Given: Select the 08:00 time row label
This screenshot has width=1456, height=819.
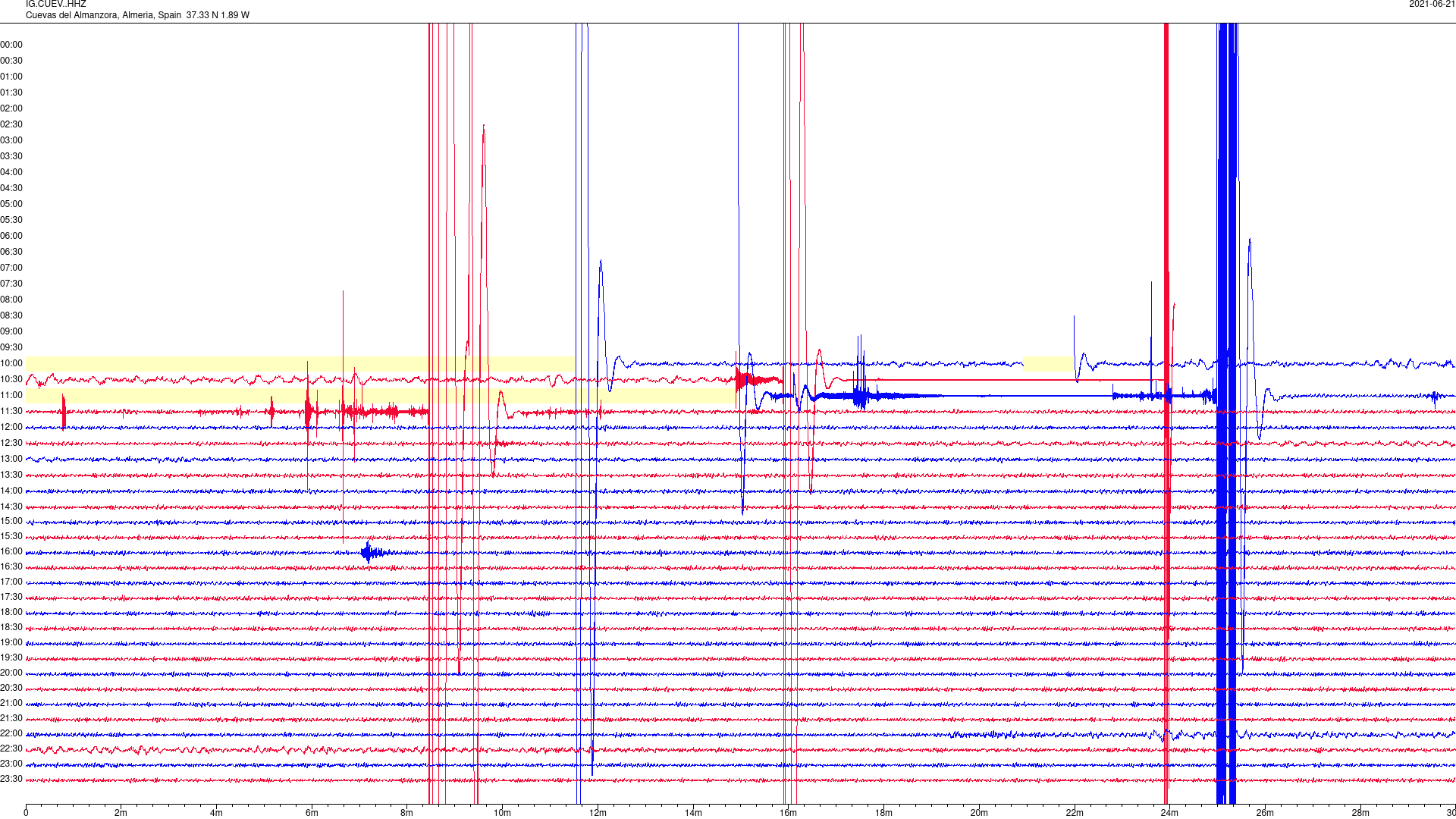Looking at the screenshot, I should [11, 300].
